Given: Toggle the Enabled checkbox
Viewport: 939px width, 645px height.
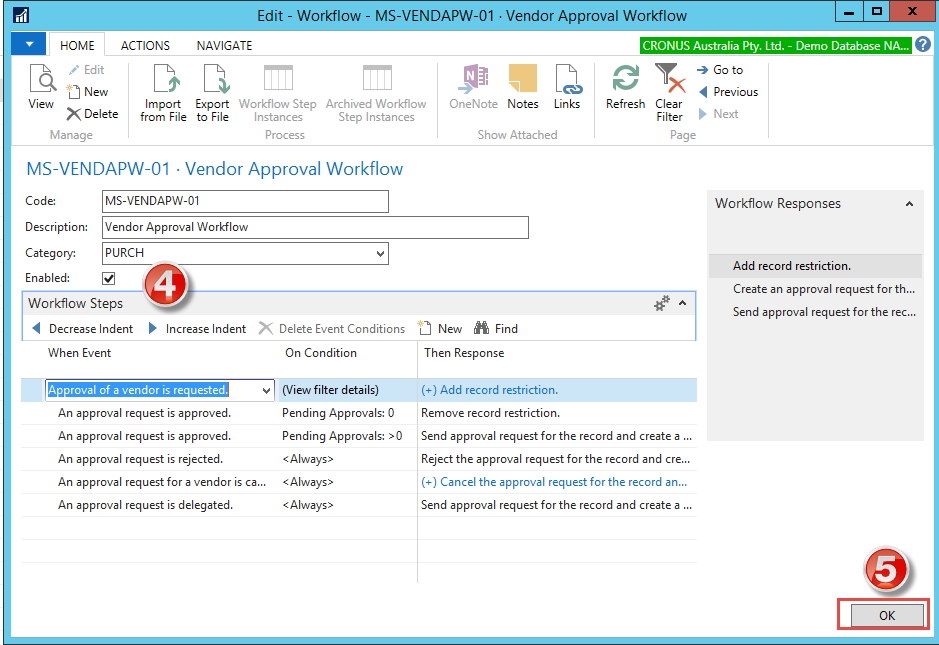Looking at the screenshot, I should tap(108, 278).
